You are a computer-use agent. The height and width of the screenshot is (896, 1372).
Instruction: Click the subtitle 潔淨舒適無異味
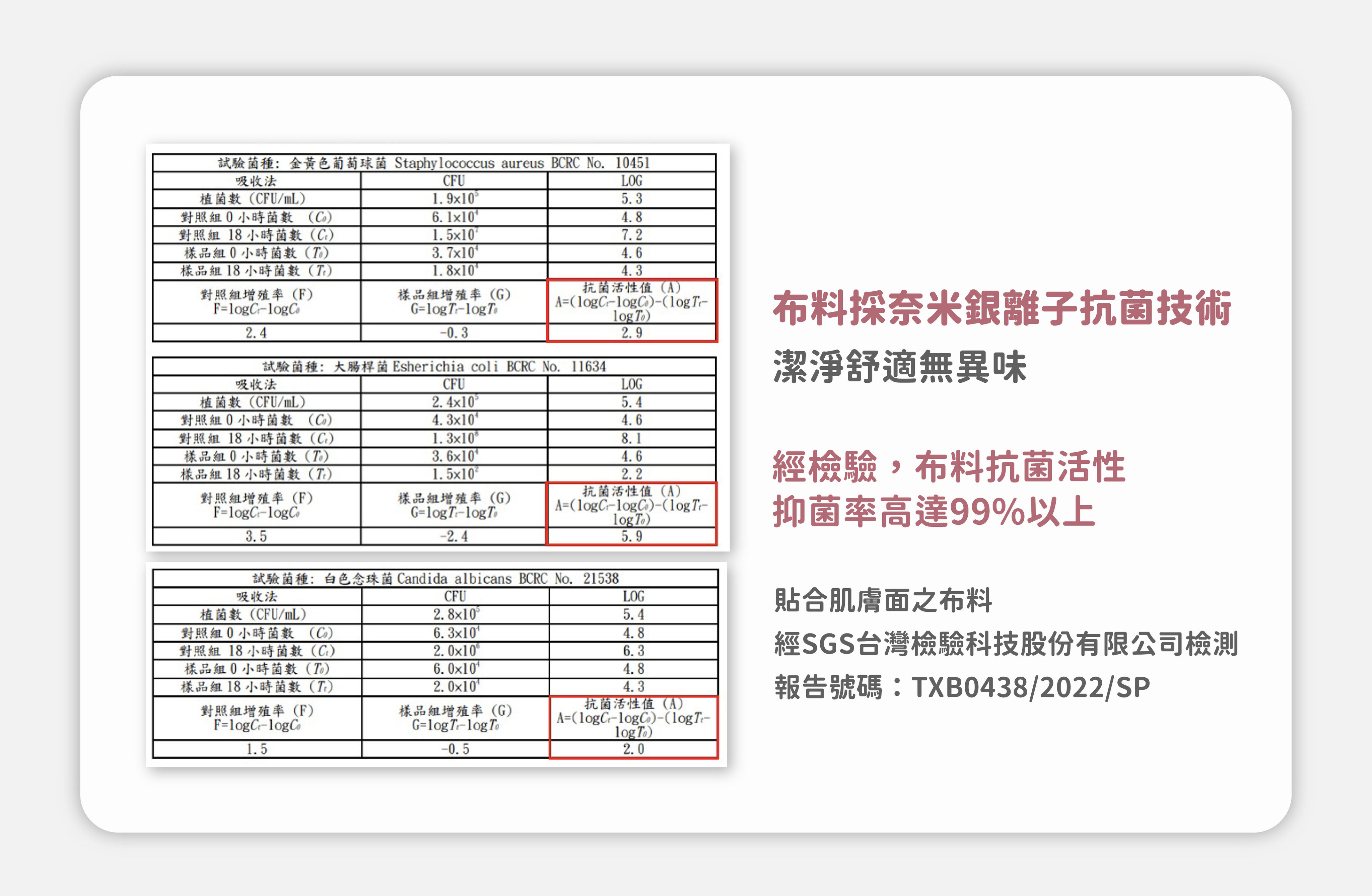click(899, 366)
